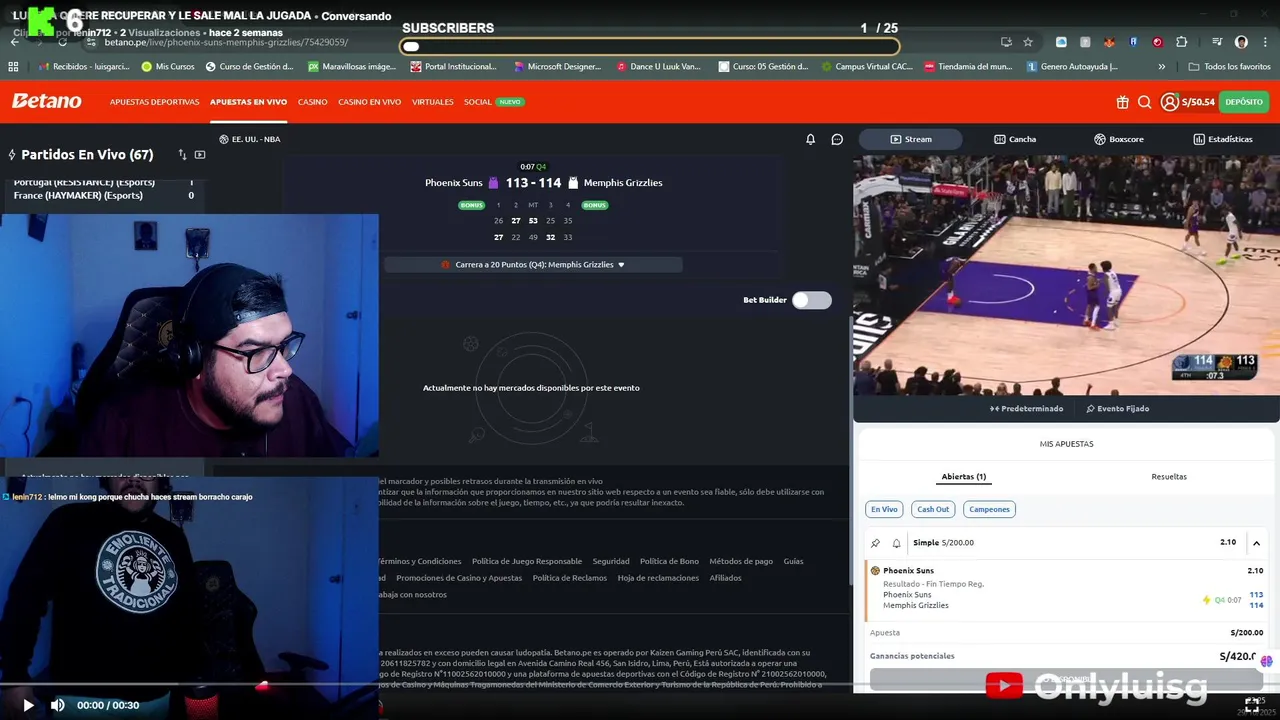This screenshot has height=720, width=1280.
Task: Show more bookmarks with double chevron
Action: (x=1161, y=67)
